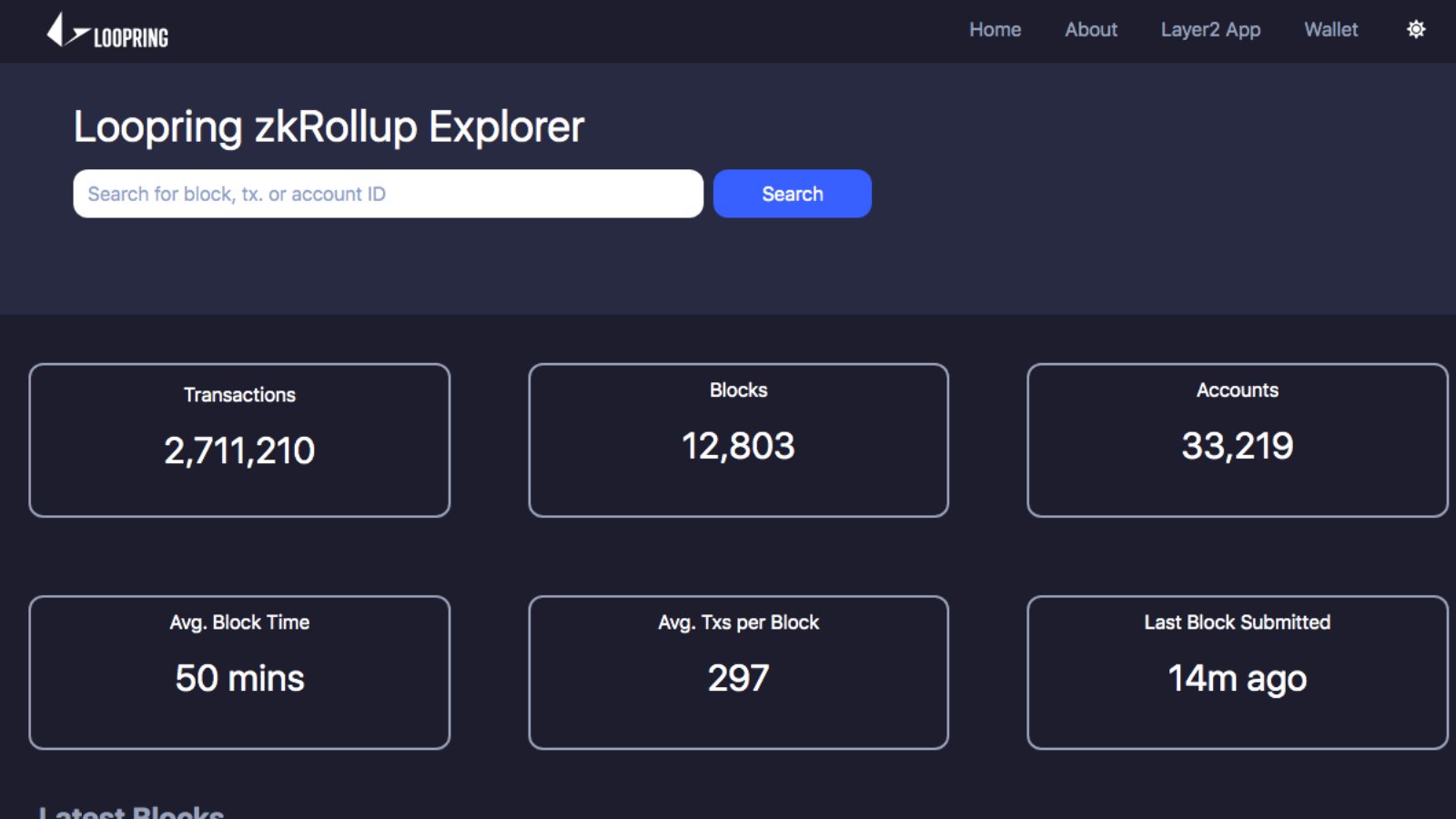Open the Avg. Block Time card

click(x=239, y=672)
